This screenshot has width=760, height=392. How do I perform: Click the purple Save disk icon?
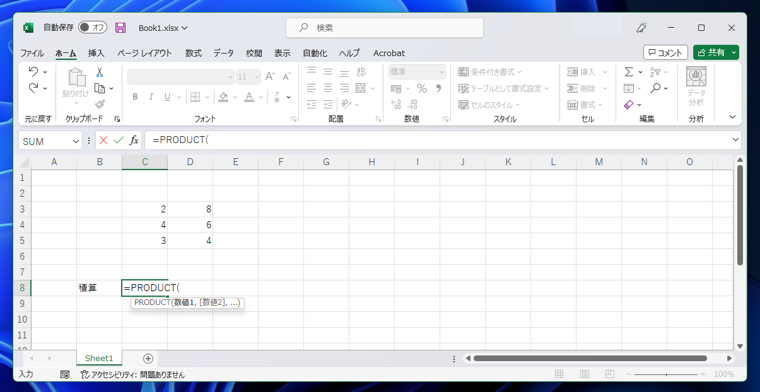click(x=120, y=28)
